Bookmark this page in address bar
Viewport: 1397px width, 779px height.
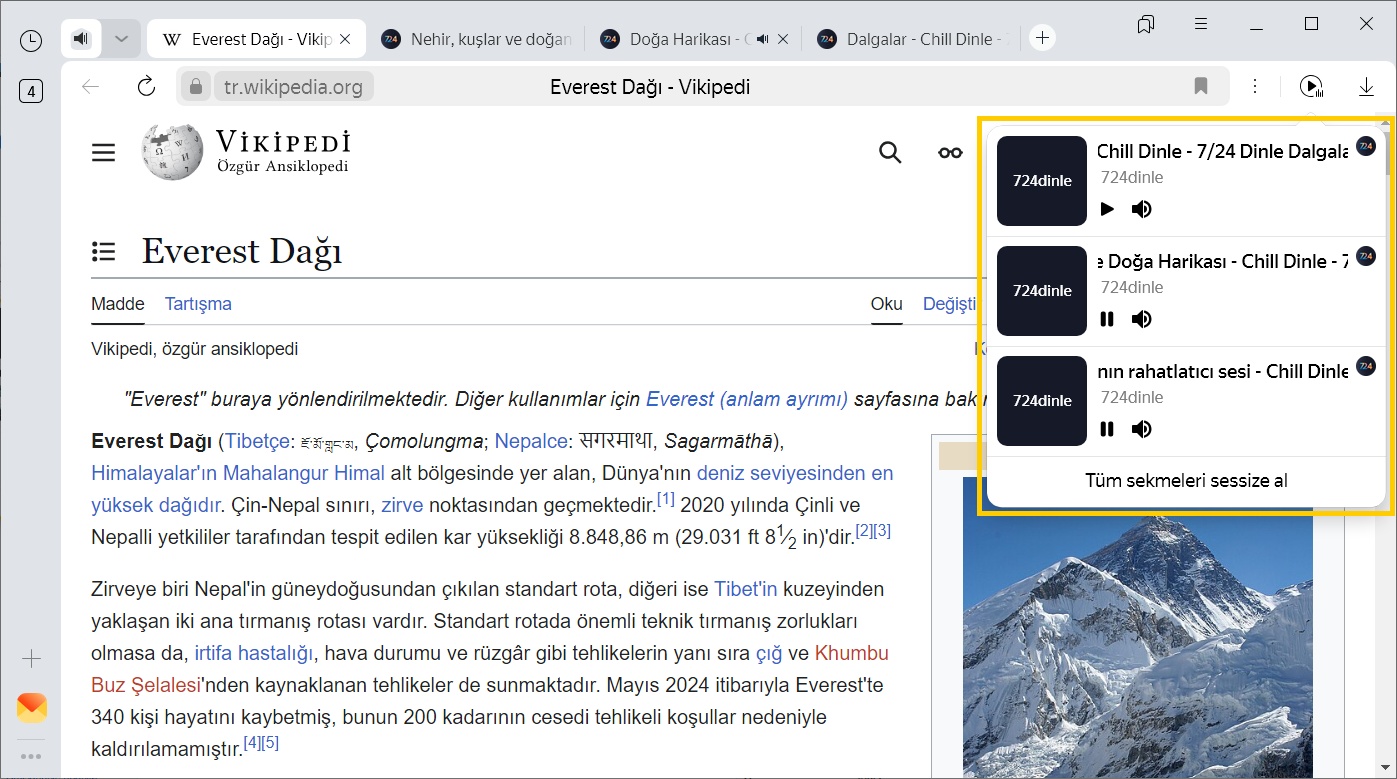1201,87
